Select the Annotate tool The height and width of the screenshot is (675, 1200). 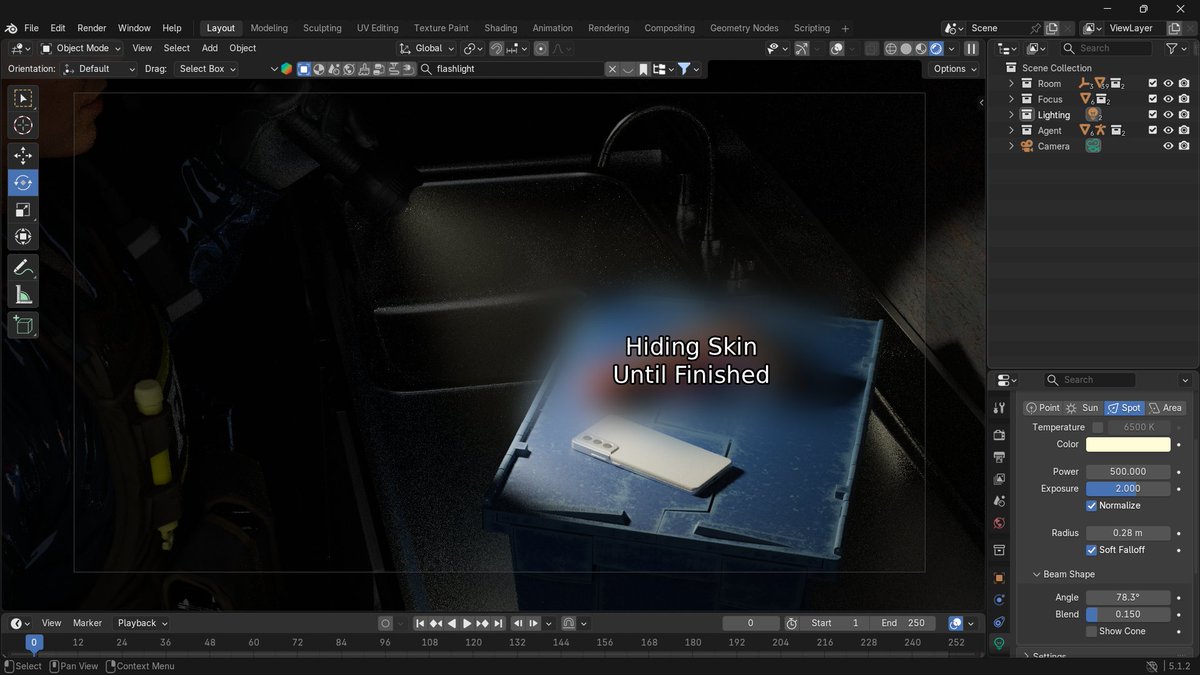point(23,268)
